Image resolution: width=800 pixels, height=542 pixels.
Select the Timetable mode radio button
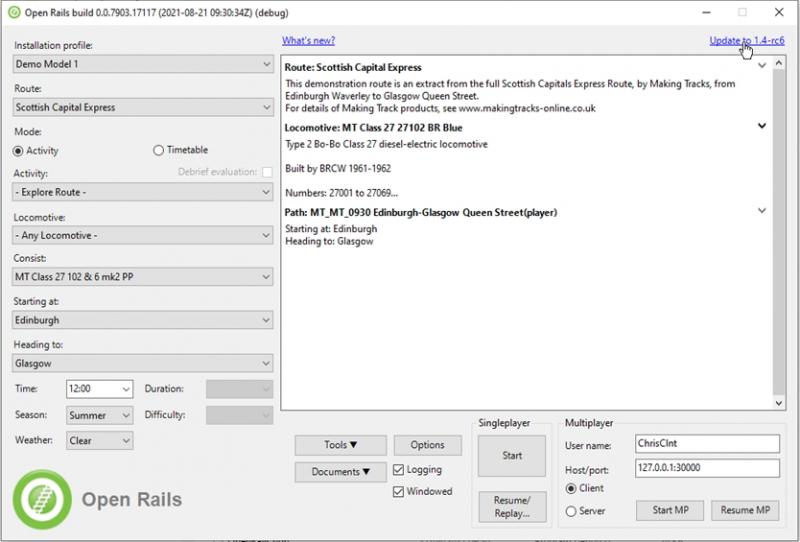click(158, 150)
